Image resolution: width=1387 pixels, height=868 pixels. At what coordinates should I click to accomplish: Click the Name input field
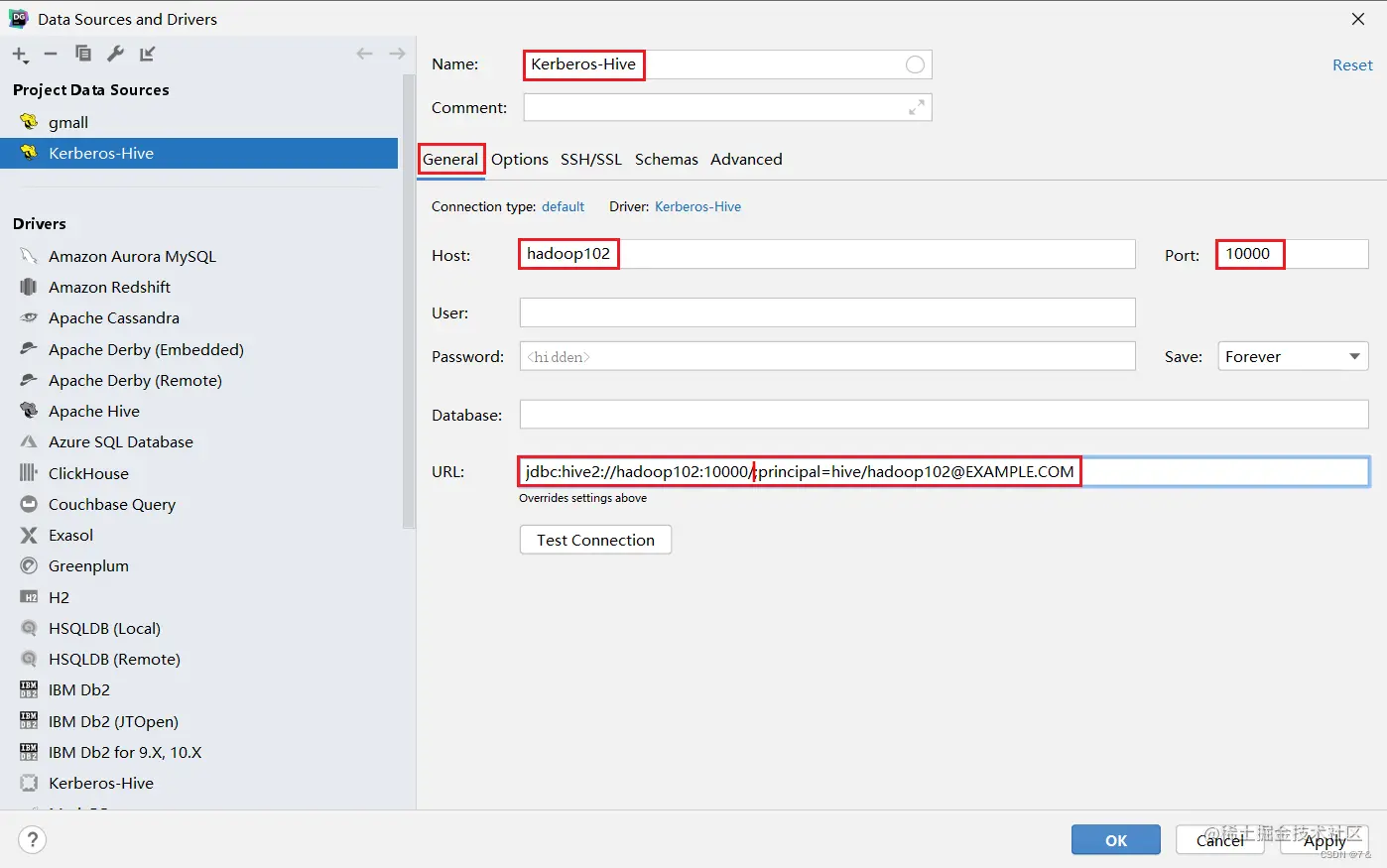point(727,64)
